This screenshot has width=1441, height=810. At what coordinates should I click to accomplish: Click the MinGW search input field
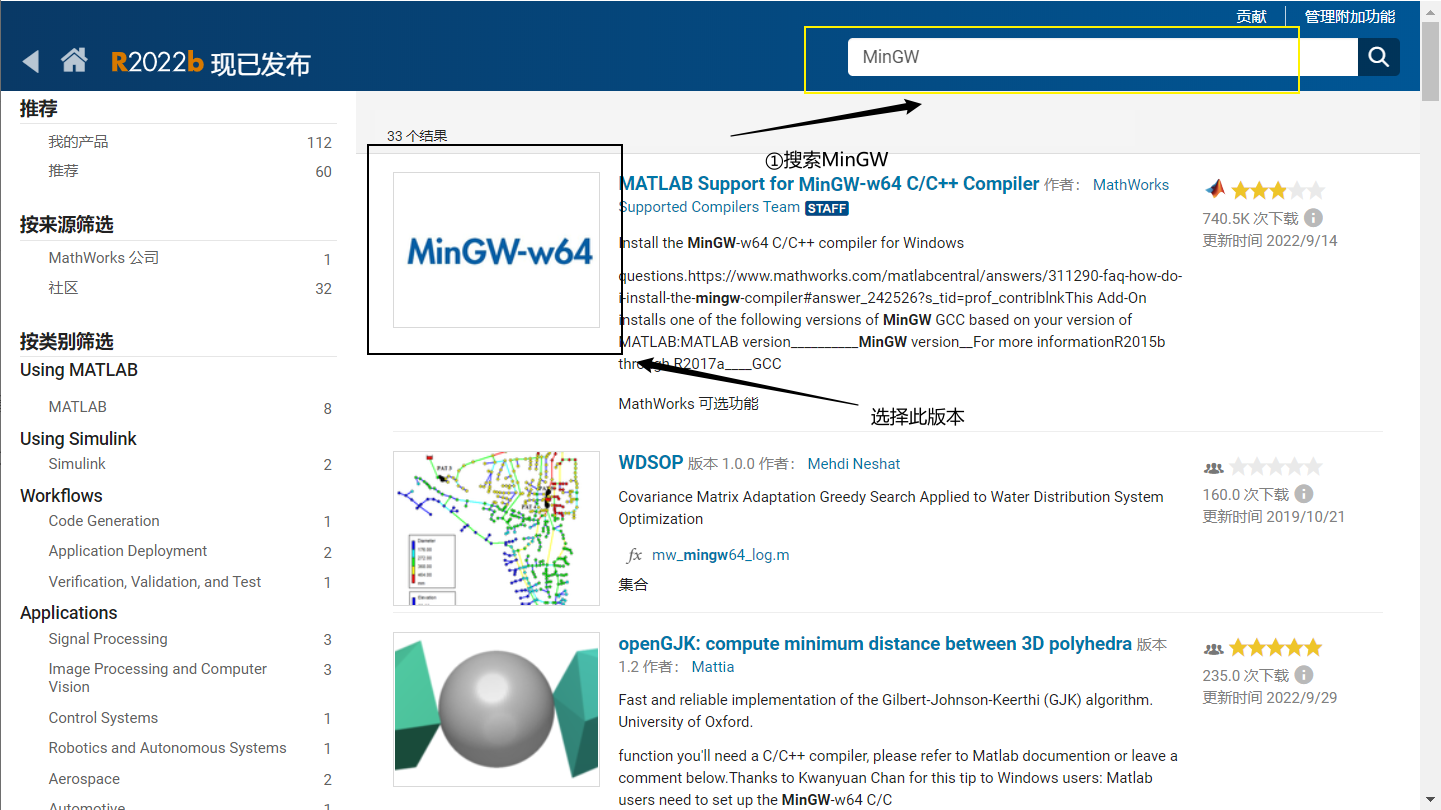click(1103, 57)
